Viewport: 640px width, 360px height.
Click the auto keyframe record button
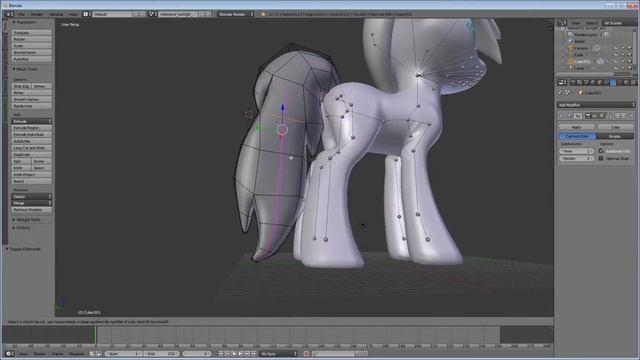click(x=306, y=353)
